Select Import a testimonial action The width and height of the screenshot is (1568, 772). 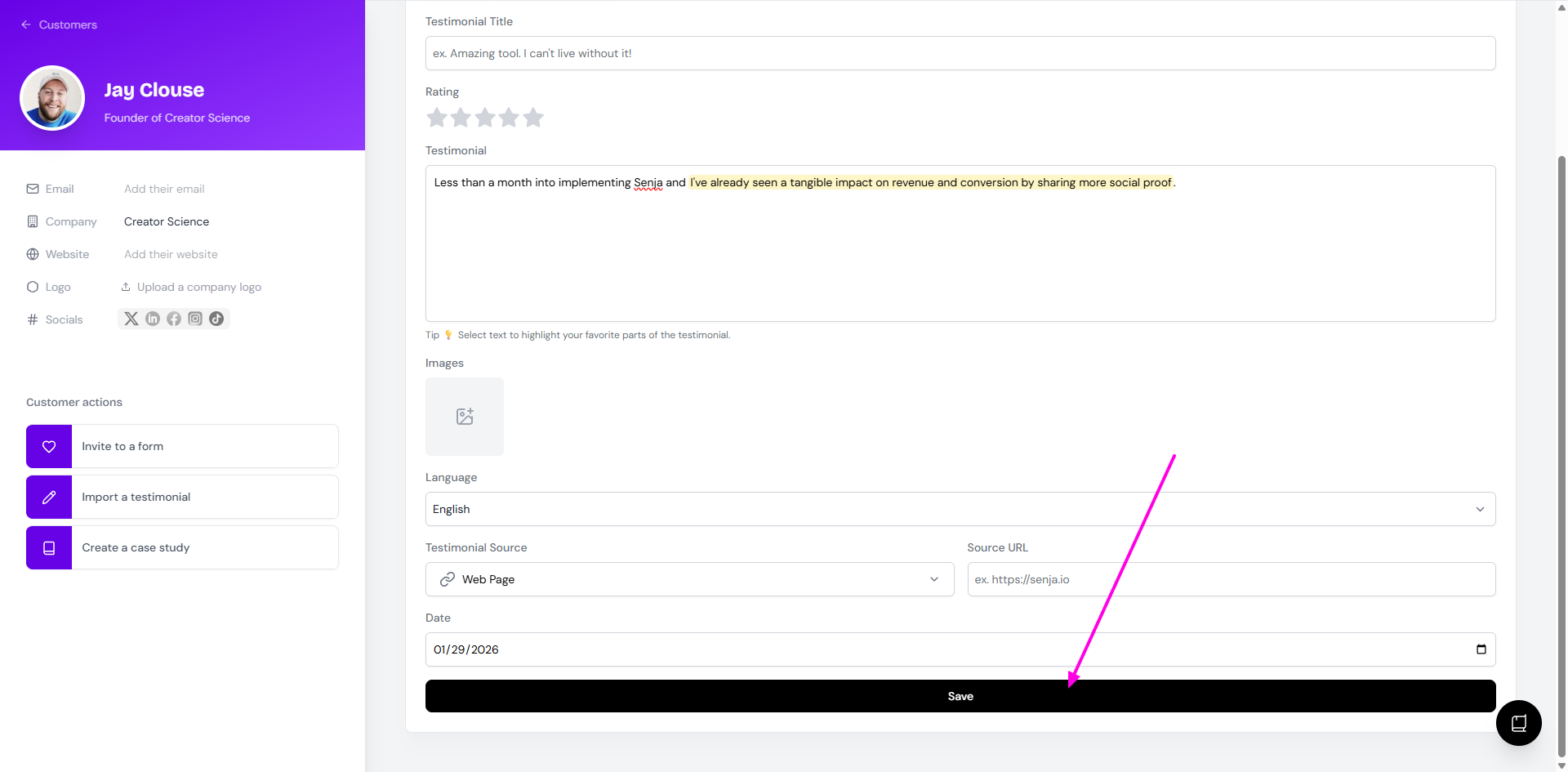coord(182,497)
